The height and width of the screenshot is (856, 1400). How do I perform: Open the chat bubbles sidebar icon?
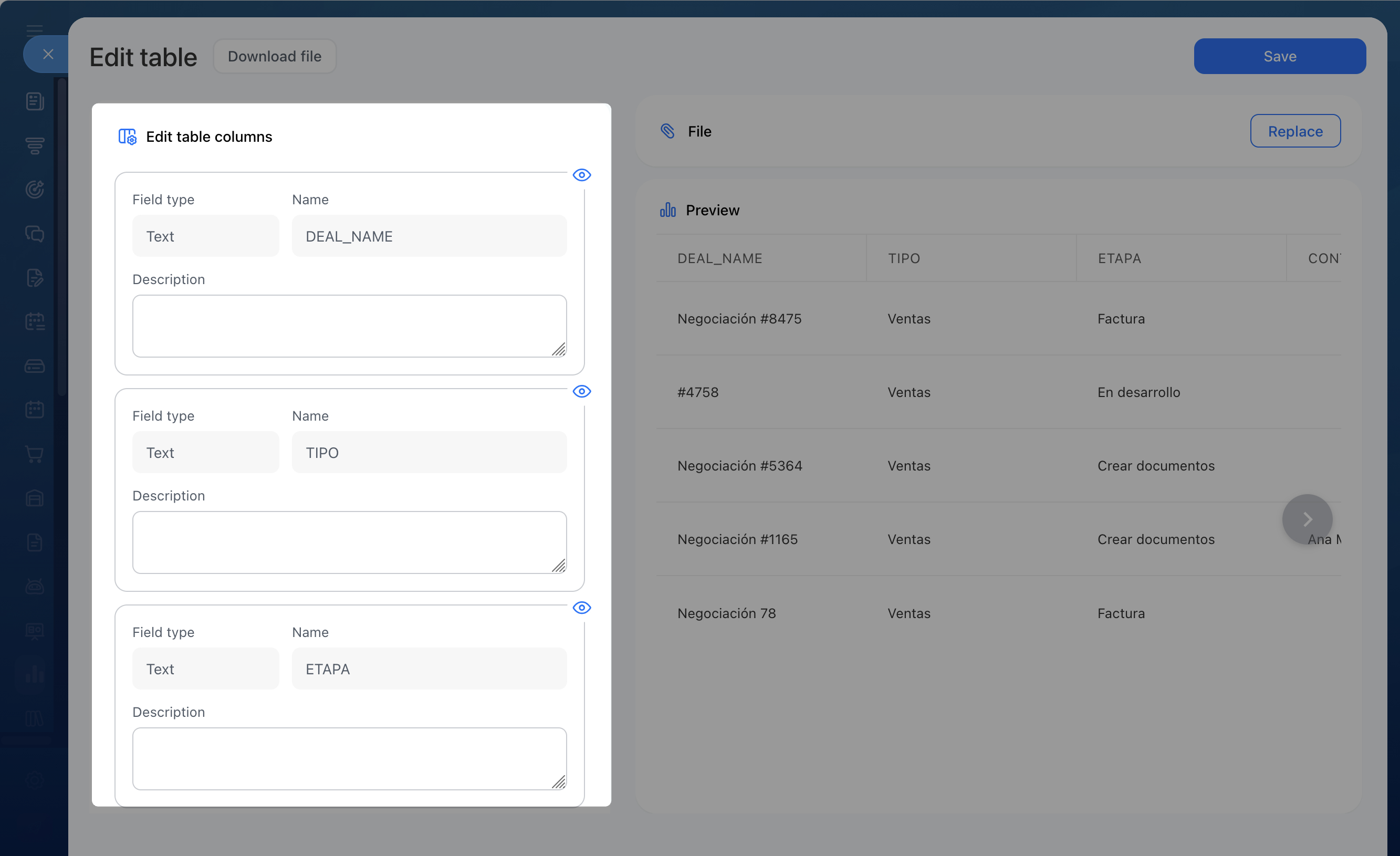click(x=35, y=234)
